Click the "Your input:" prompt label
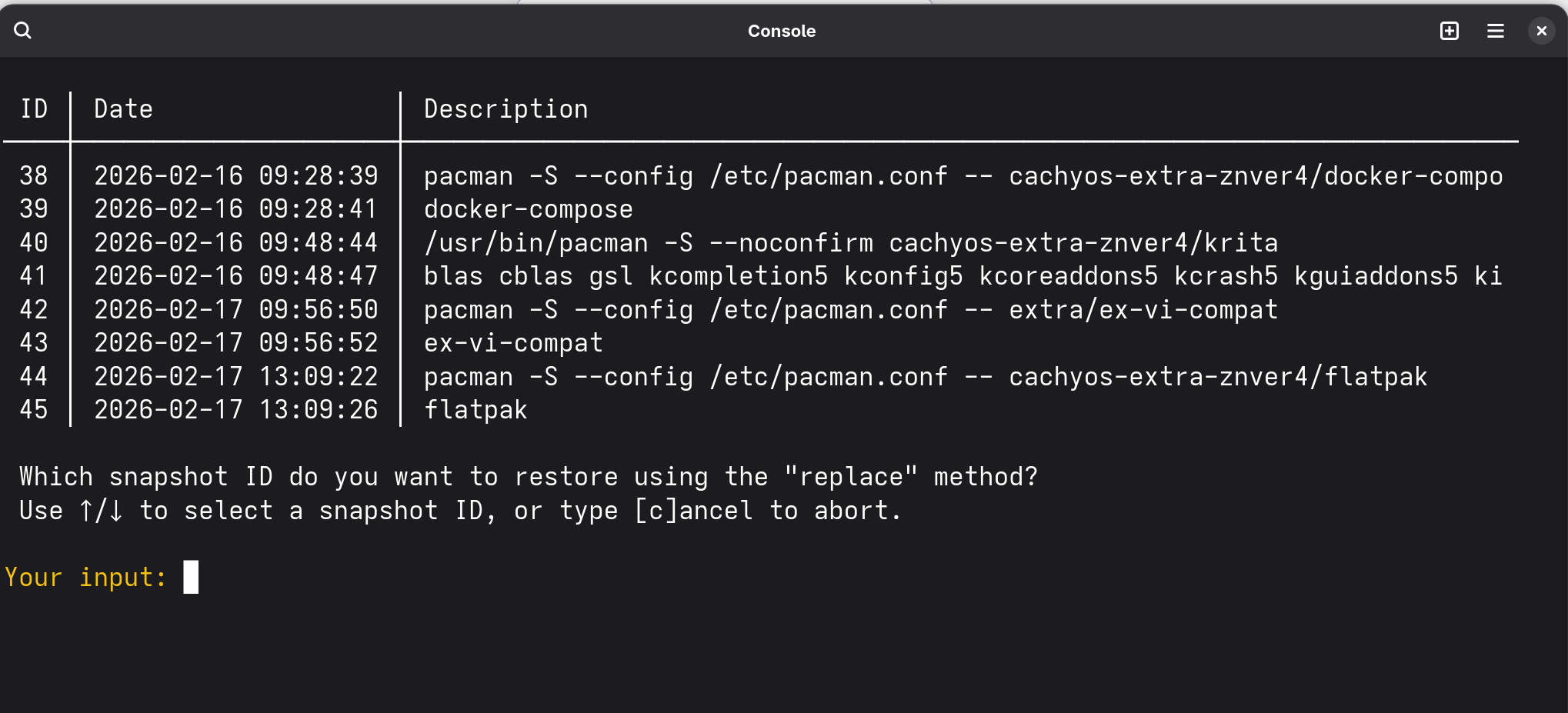The height and width of the screenshot is (713, 1568). pyautogui.click(x=85, y=577)
